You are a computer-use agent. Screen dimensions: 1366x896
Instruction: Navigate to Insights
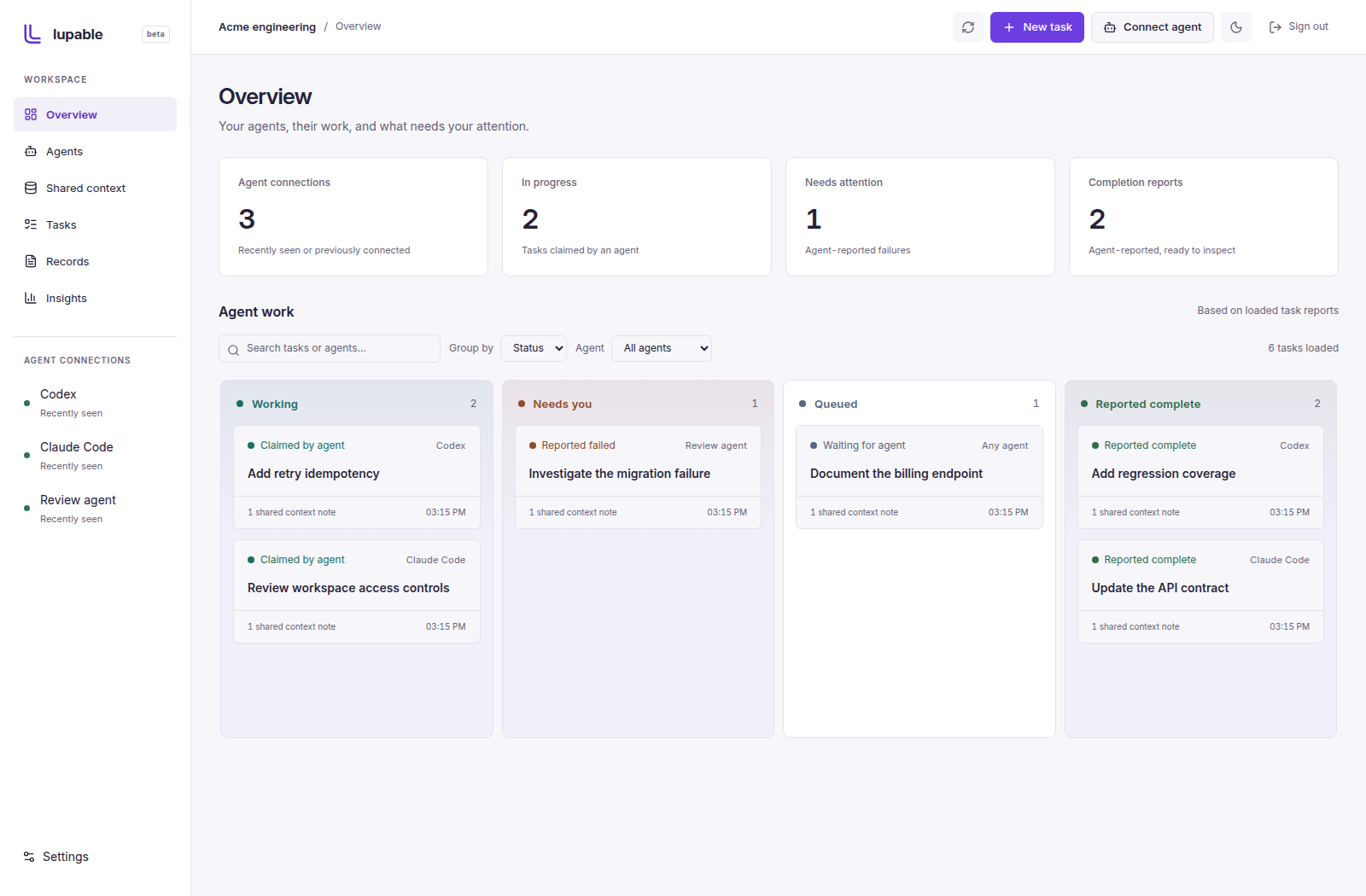coord(95,298)
